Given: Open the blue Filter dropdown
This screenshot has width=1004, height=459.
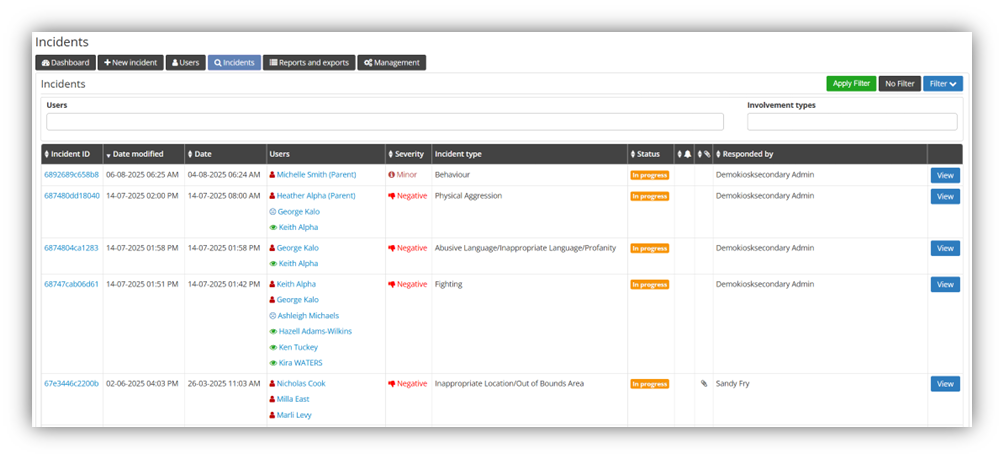Looking at the screenshot, I should coord(942,84).
